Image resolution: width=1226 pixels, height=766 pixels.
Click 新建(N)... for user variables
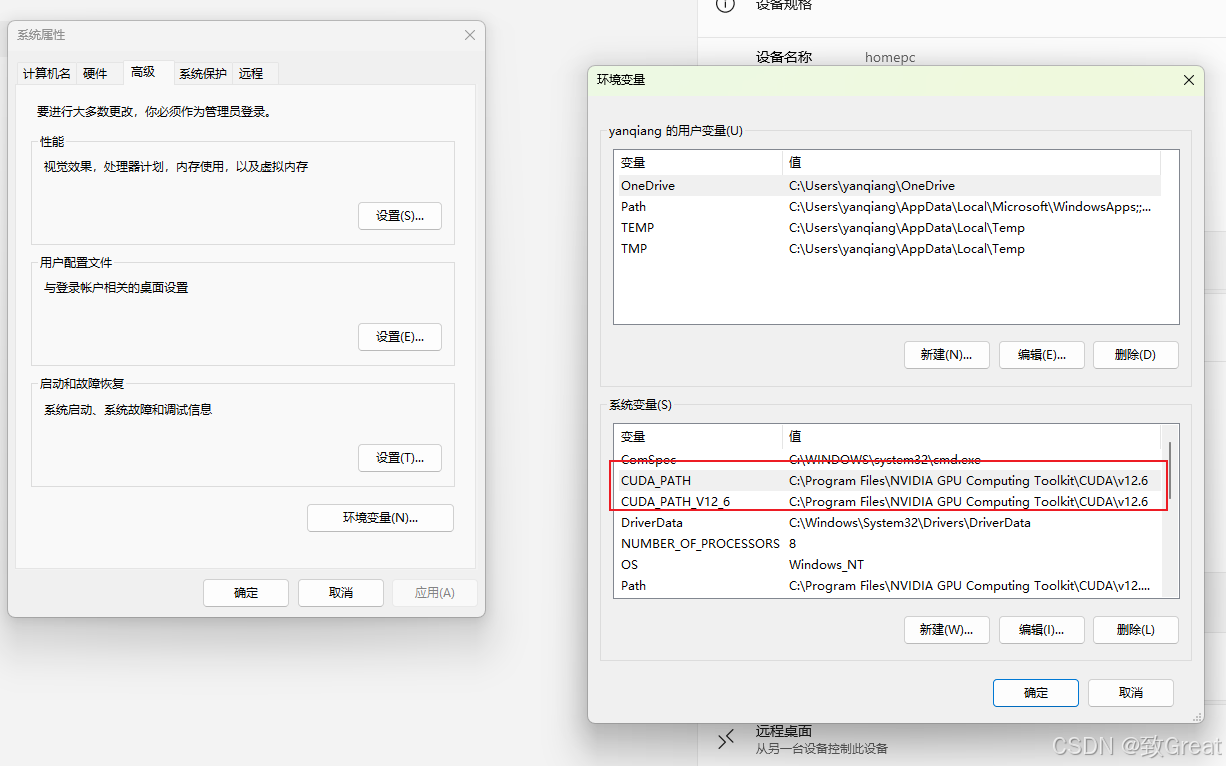tap(947, 355)
